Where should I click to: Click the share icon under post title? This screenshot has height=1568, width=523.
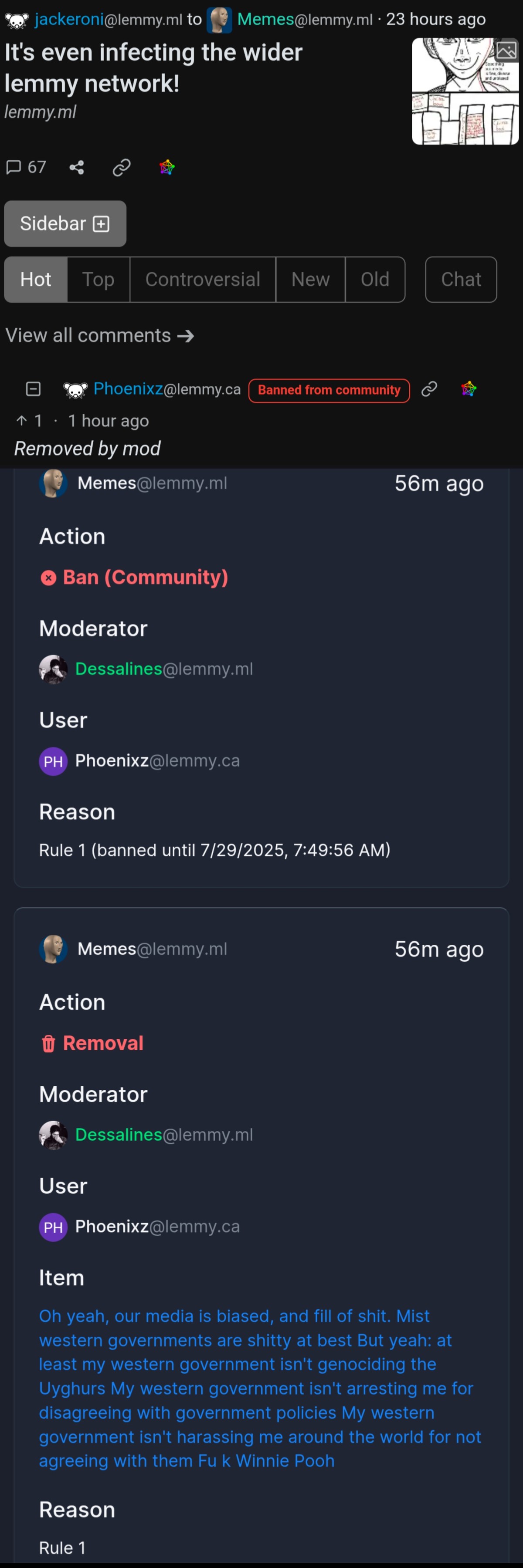[77, 167]
